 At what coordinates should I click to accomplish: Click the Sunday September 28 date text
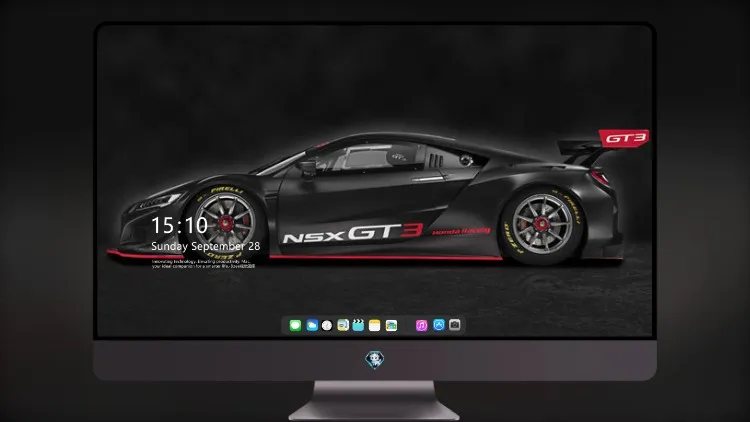(x=206, y=246)
